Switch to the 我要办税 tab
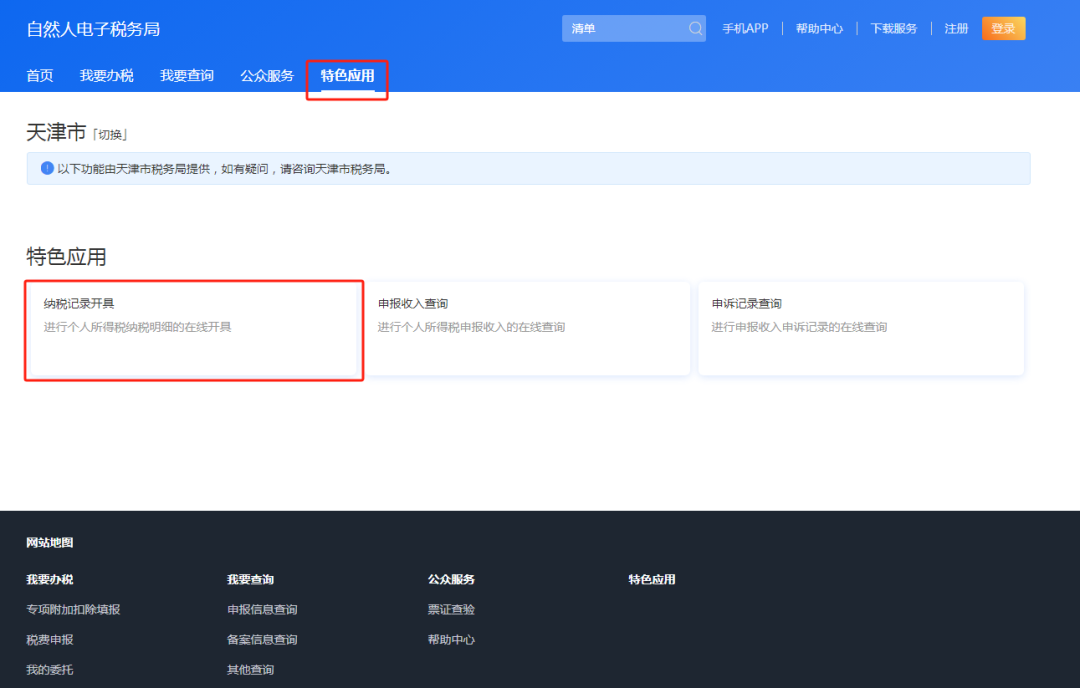 (x=107, y=76)
